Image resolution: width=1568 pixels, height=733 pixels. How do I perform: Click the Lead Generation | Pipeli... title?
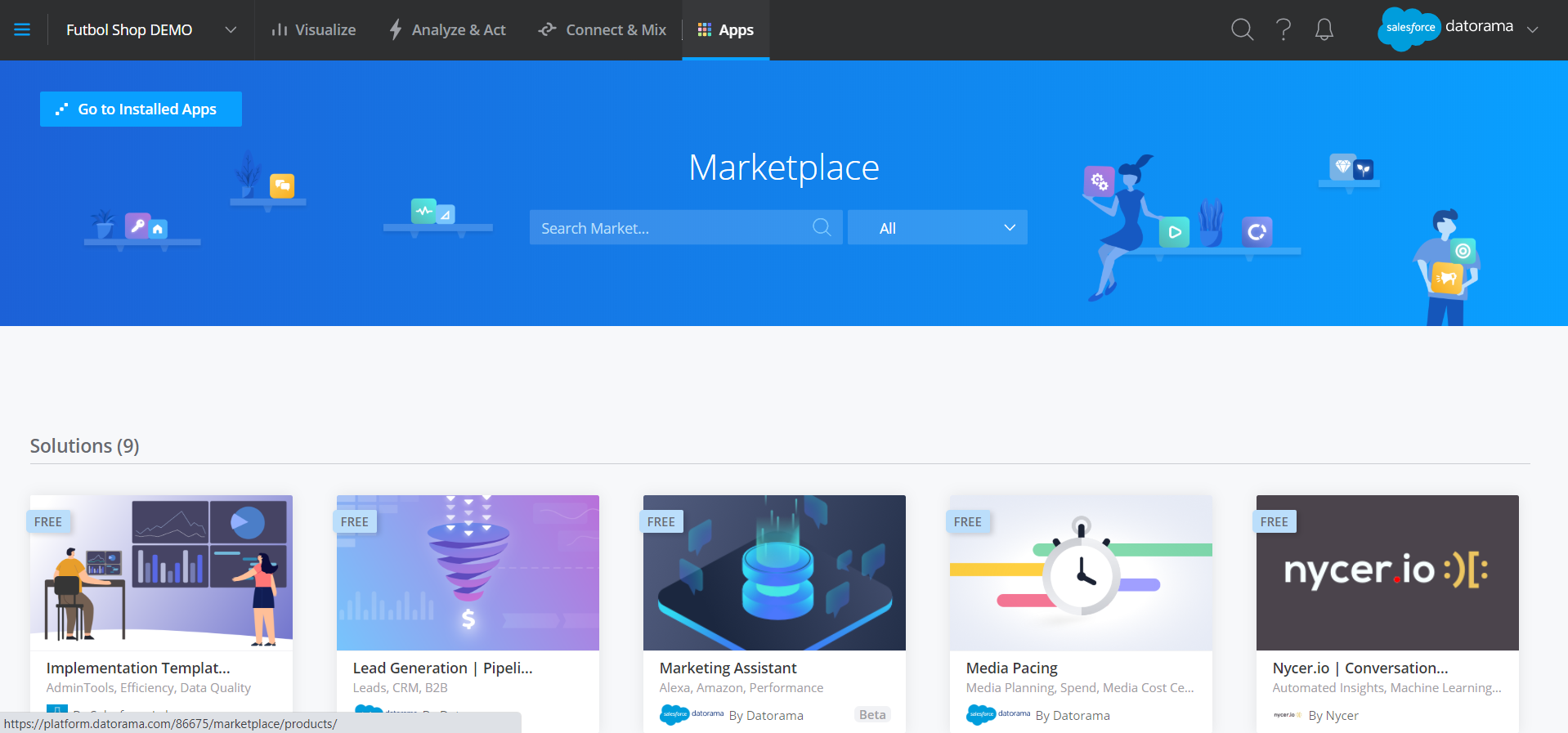pyautogui.click(x=442, y=668)
